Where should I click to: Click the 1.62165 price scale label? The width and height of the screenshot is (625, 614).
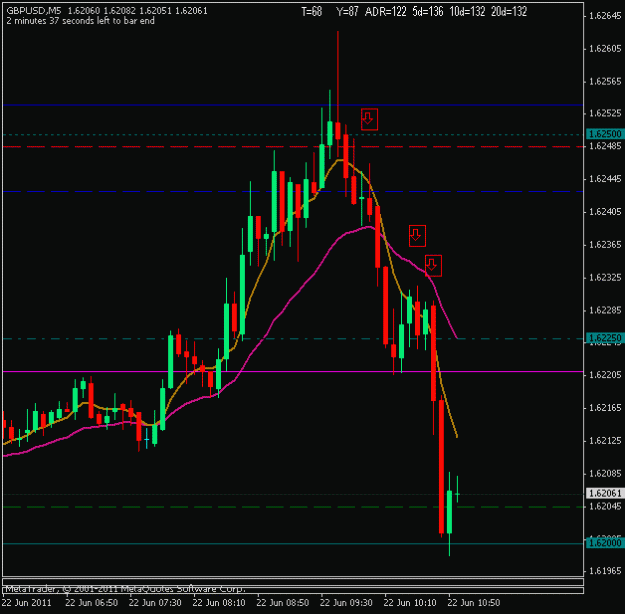click(x=605, y=408)
